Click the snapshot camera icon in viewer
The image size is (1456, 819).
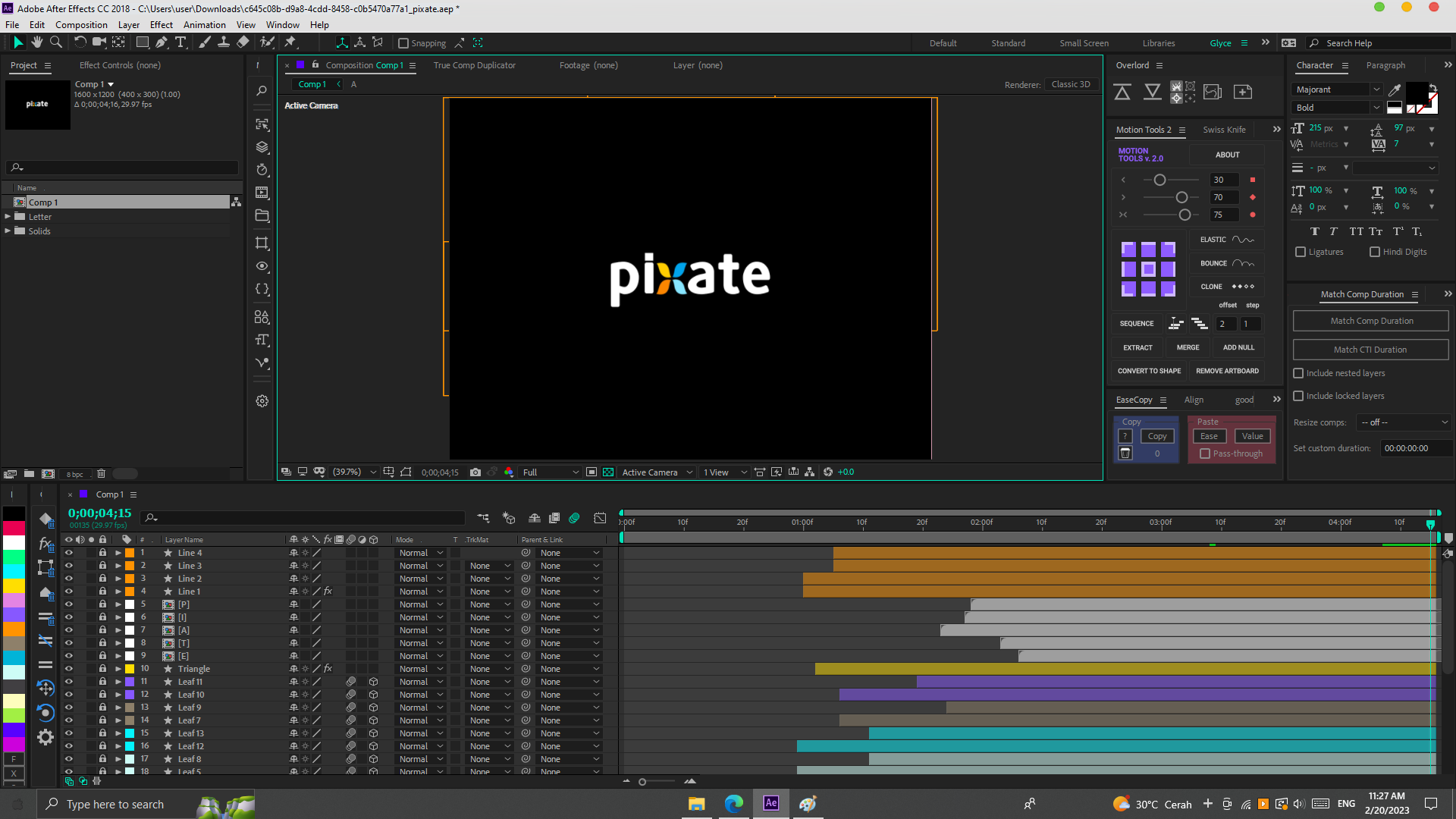coord(475,472)
